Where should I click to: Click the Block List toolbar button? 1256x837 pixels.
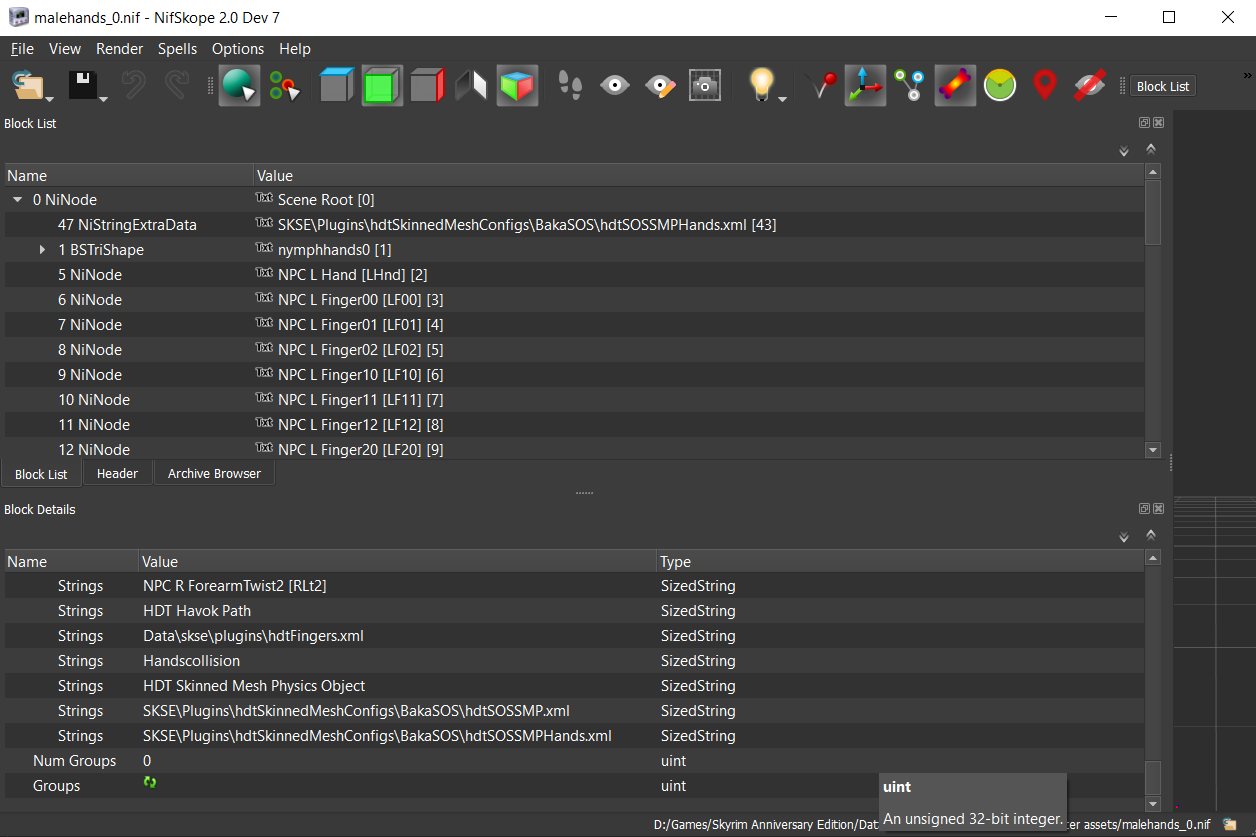[1162, 87]
